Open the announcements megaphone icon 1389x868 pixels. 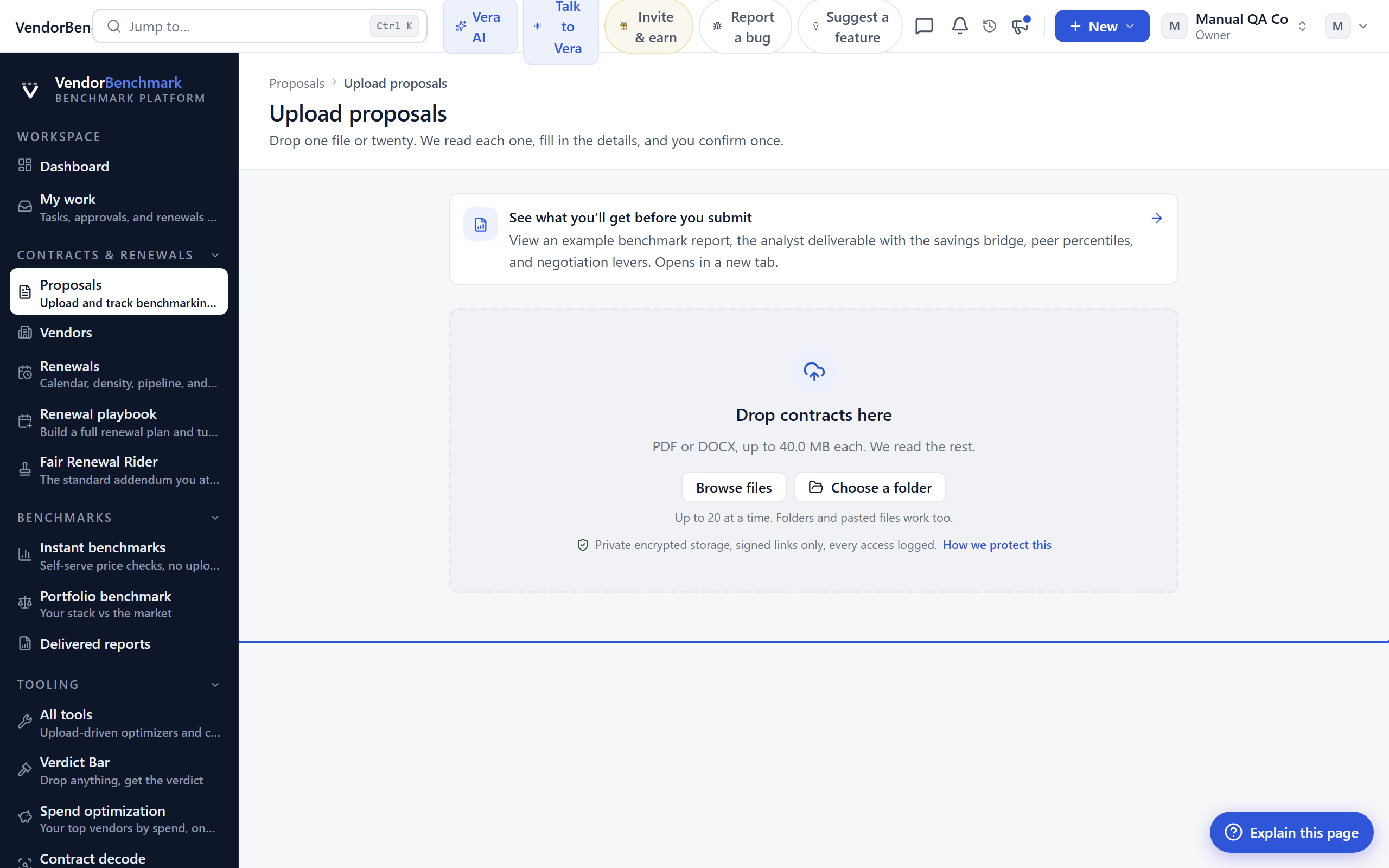[x=1020, y=26]
